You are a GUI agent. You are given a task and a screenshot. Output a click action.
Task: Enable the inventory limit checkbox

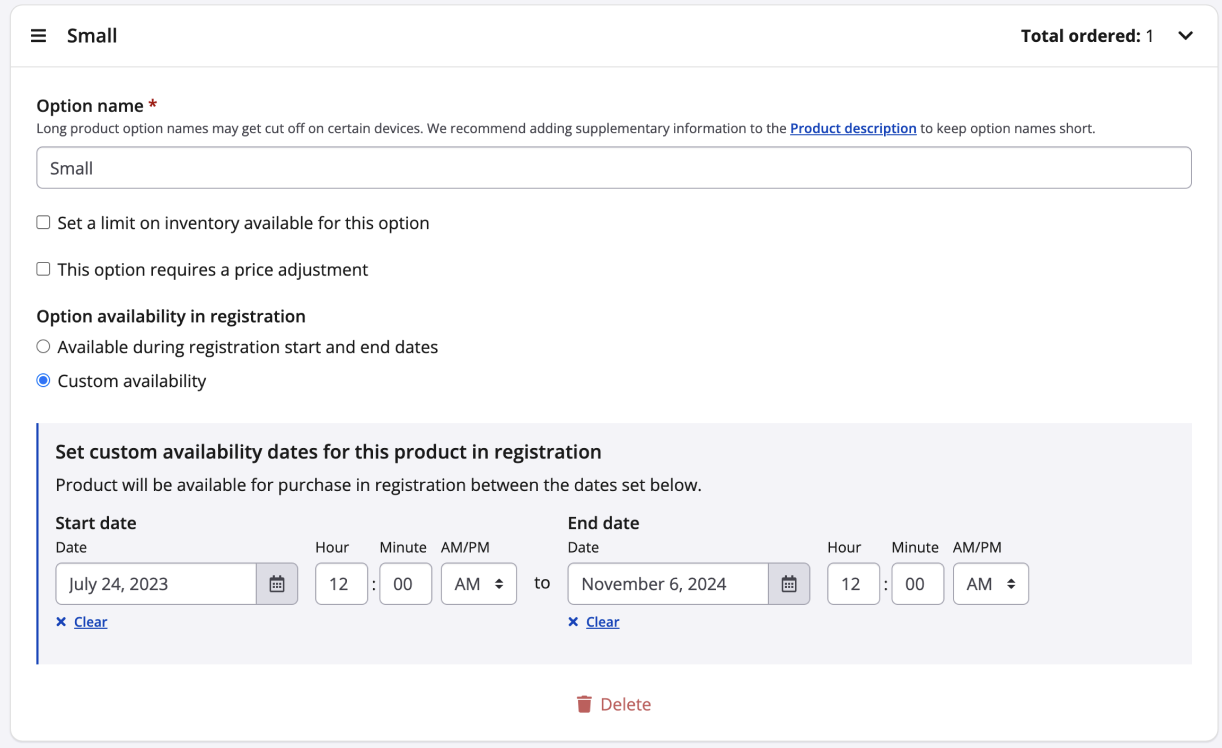43,222
